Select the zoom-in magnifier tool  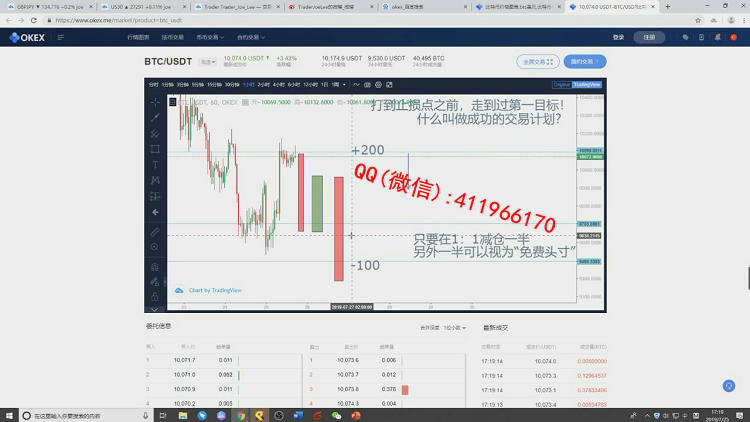[155, 247]
